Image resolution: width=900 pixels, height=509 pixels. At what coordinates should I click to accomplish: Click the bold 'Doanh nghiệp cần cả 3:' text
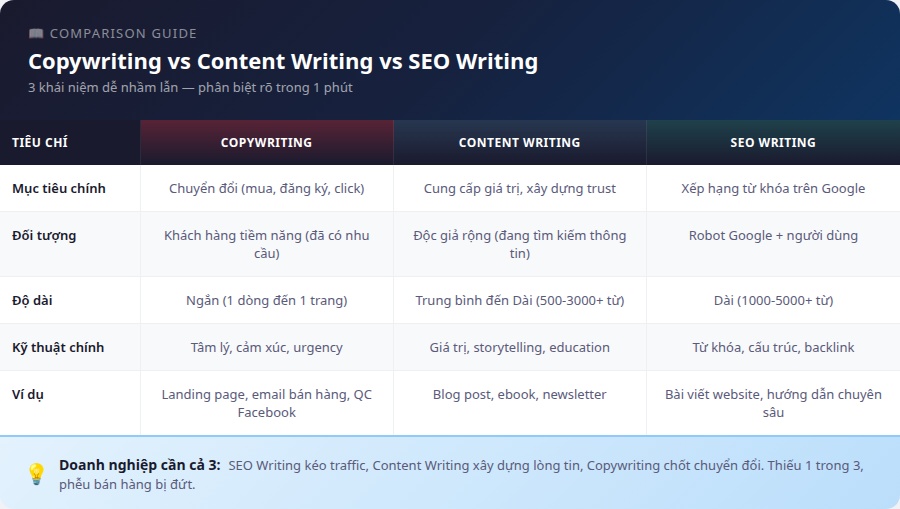click(139, 465)
